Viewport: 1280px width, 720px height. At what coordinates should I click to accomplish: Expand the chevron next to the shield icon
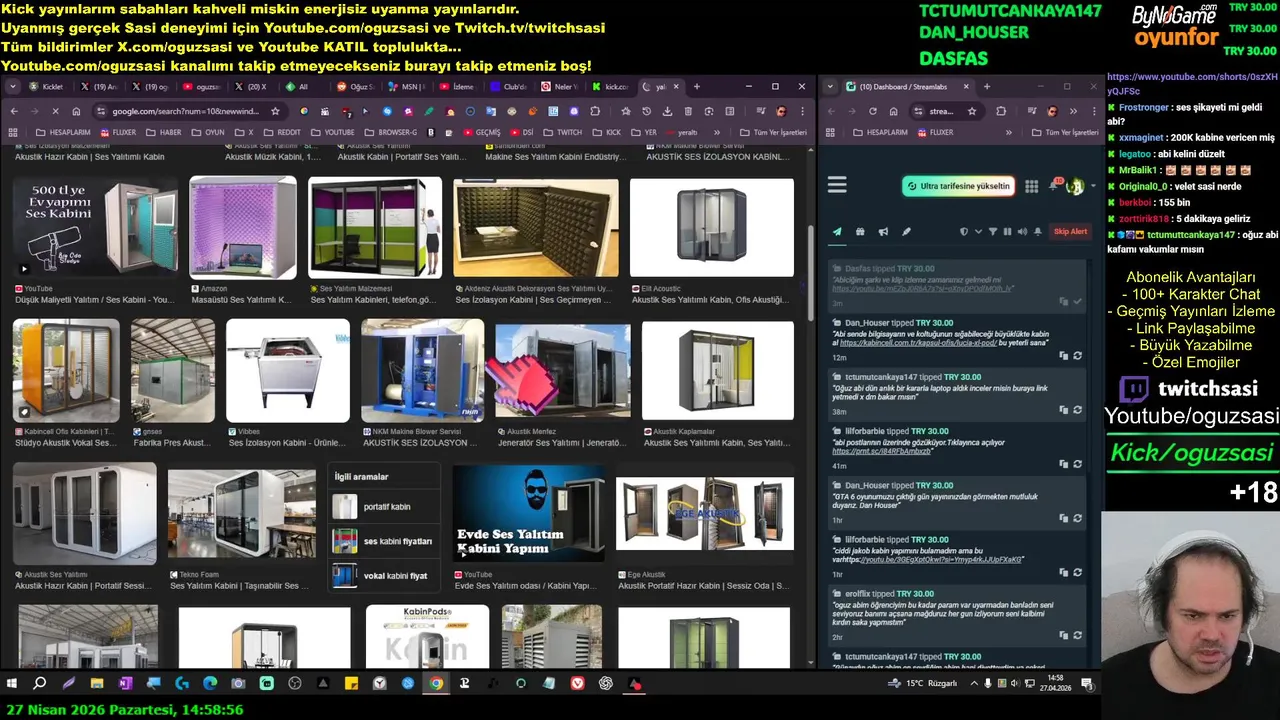pos(977,232)
